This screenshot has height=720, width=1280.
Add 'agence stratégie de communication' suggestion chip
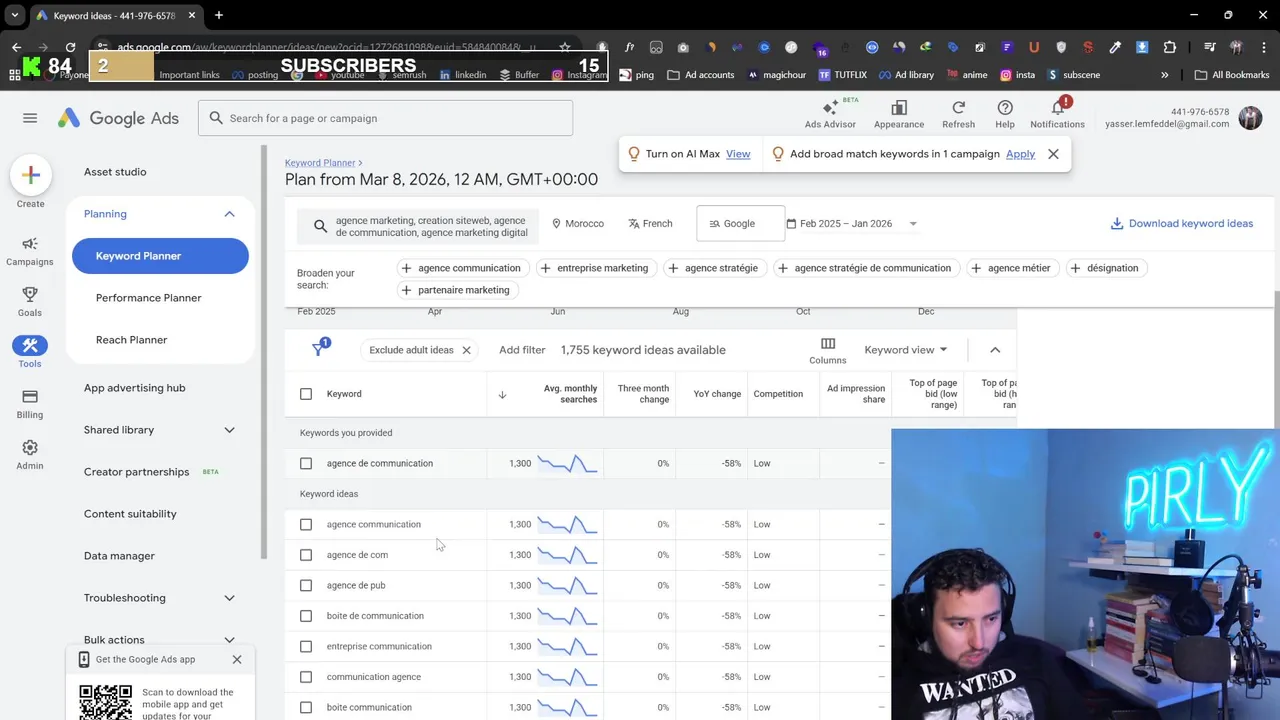(x=866, y=268)
